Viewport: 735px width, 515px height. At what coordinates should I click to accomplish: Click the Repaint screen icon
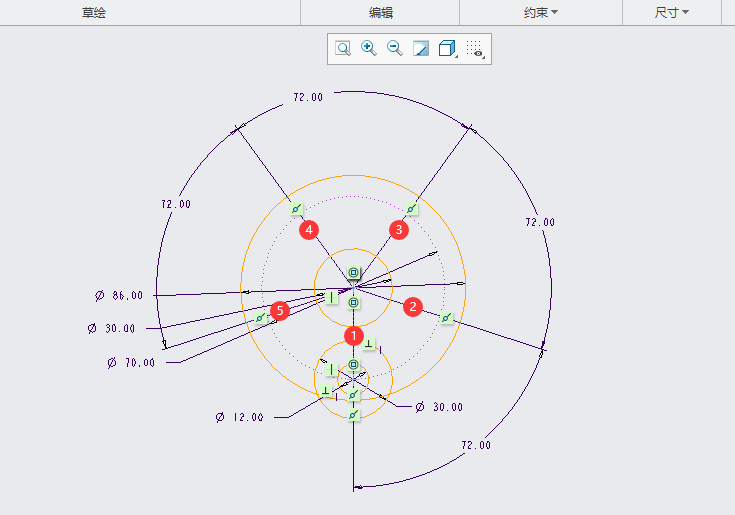click(x=420, y=48)
